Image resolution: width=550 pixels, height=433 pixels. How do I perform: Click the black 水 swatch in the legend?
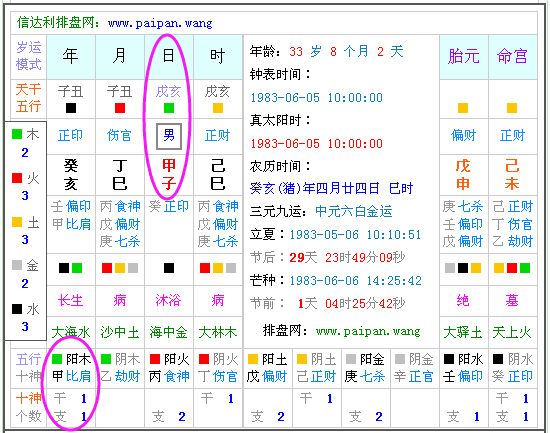click(x=17, y=309)
